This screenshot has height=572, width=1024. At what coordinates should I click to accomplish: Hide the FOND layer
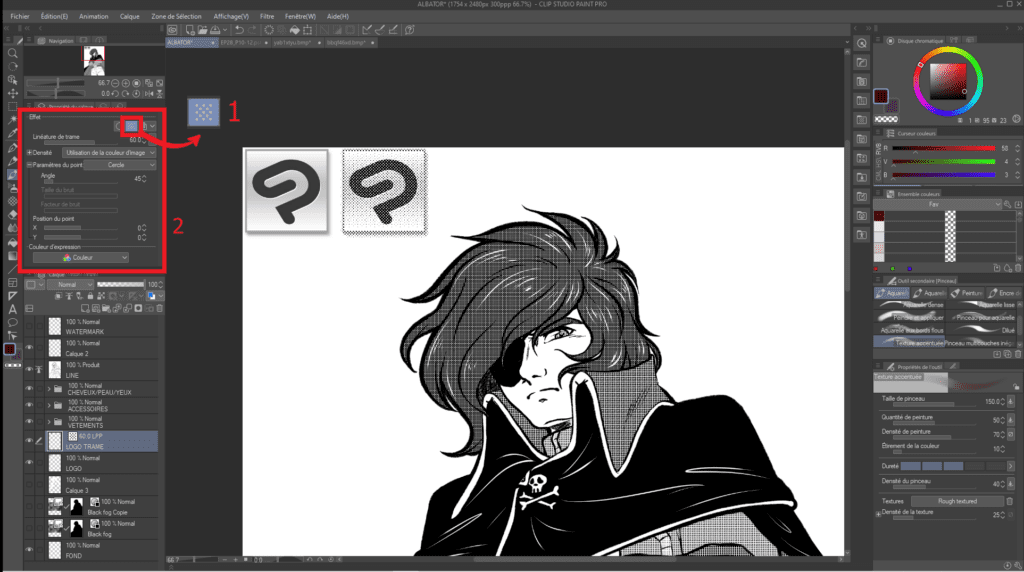[29, 550]
